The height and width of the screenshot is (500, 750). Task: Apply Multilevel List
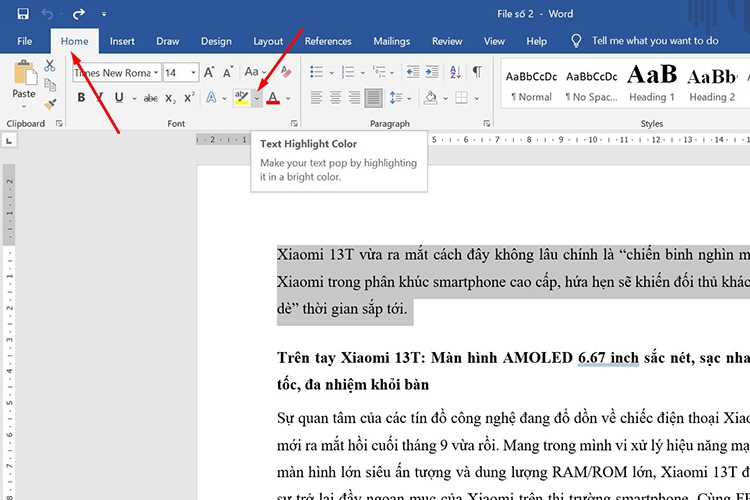tap(379, 72)
